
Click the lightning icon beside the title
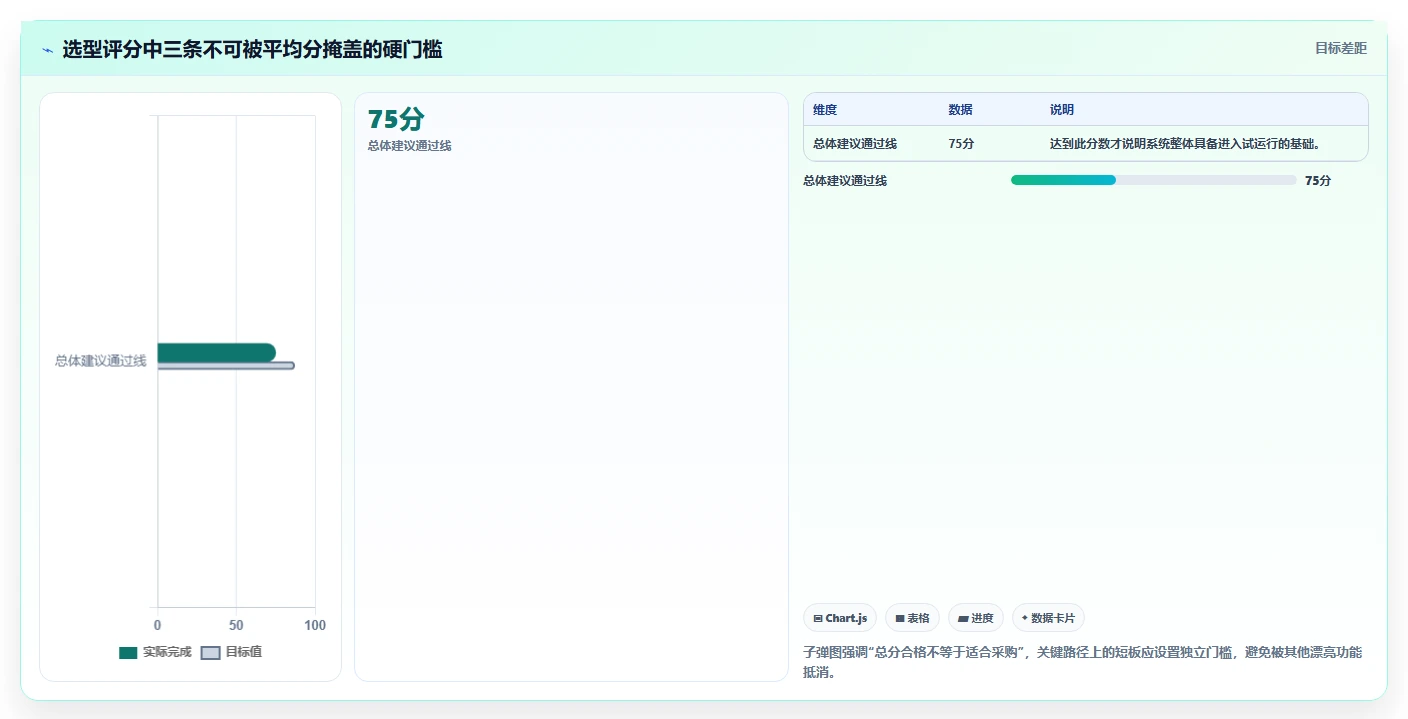point(47,50)
